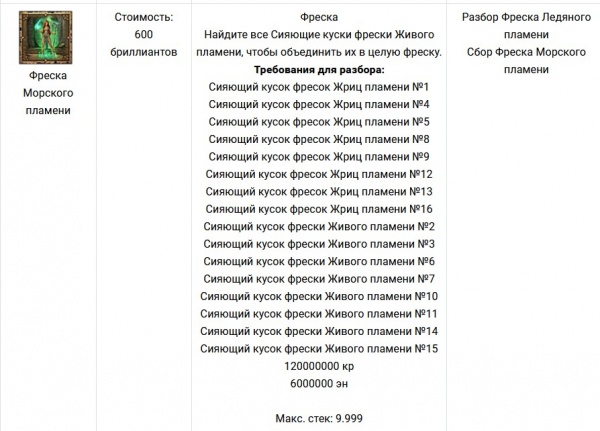The image size is (600, 431).
Task: Click the Требования для разбора heading
Action: [x=319, y=70]
